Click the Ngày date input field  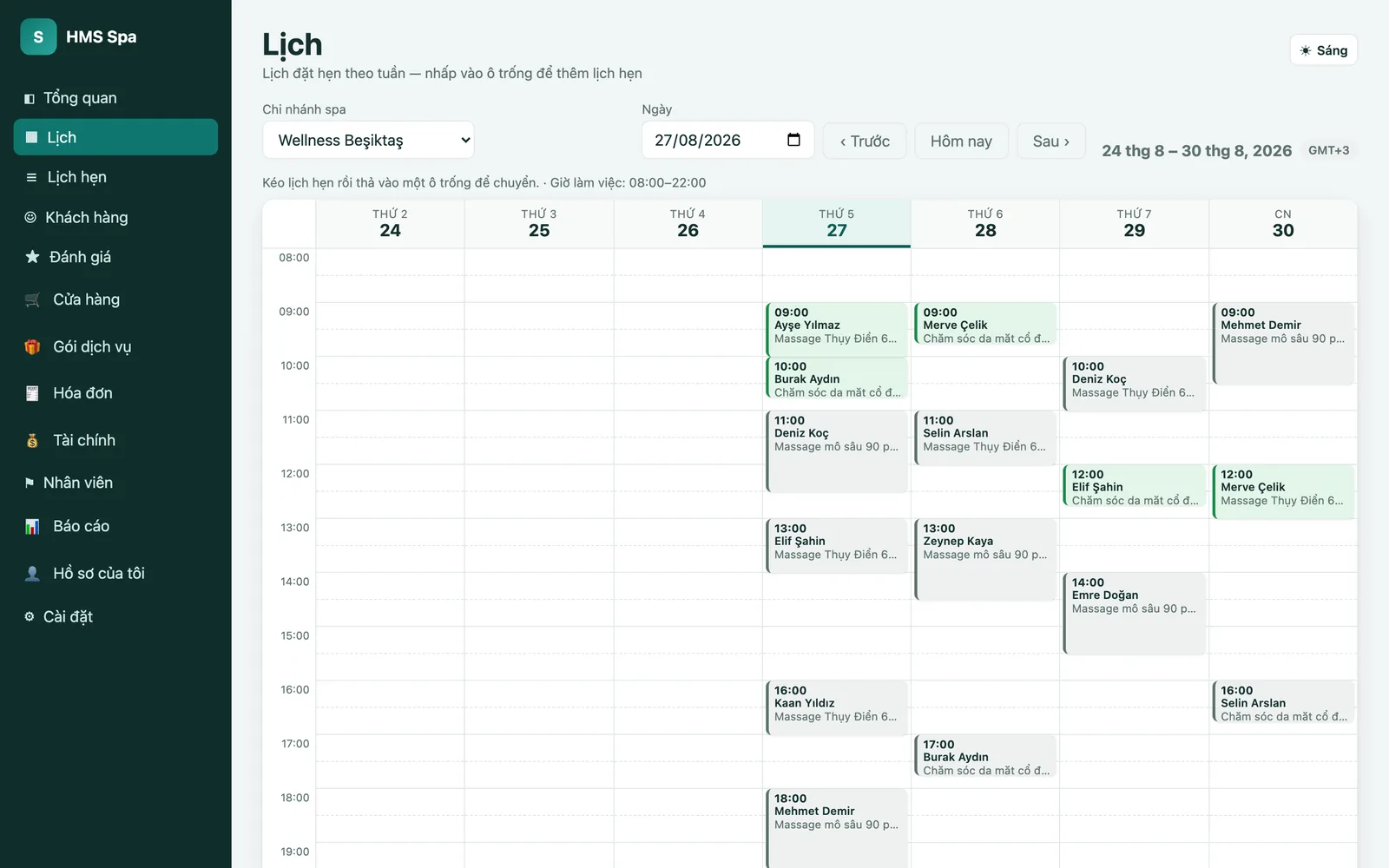point(727,140)
